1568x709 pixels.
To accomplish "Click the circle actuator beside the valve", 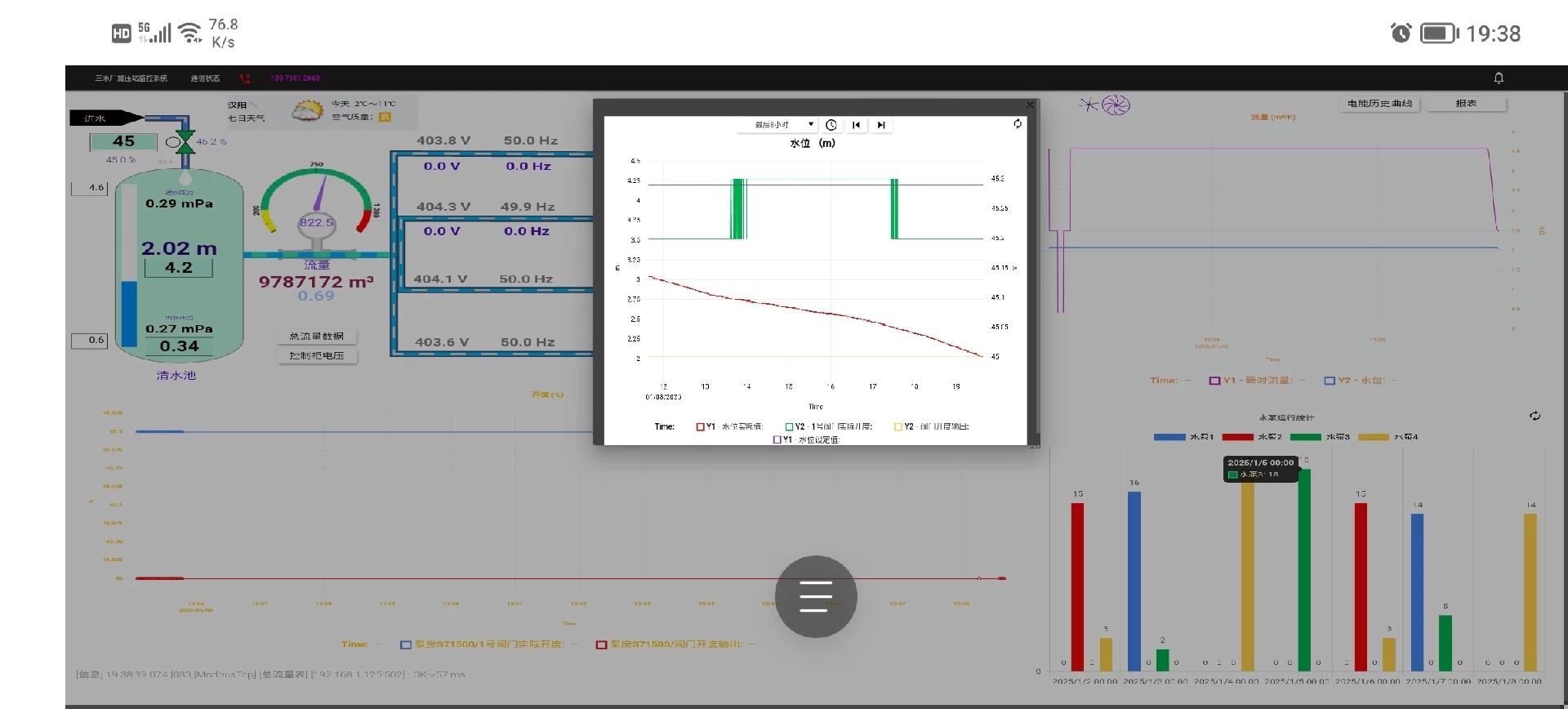I will click(x=172, y=142).
